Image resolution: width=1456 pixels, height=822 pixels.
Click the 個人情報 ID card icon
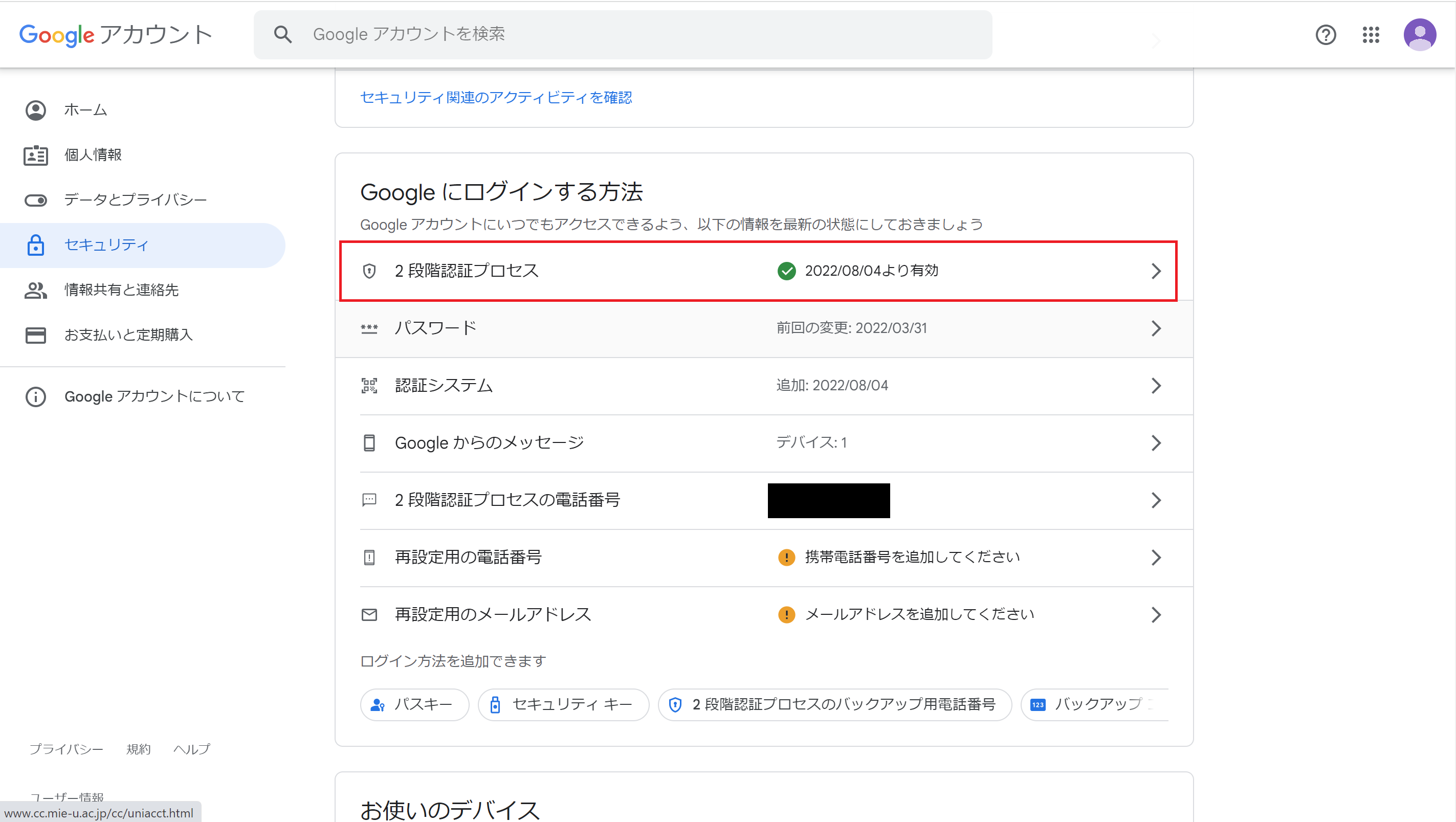[x=36, y=155]
